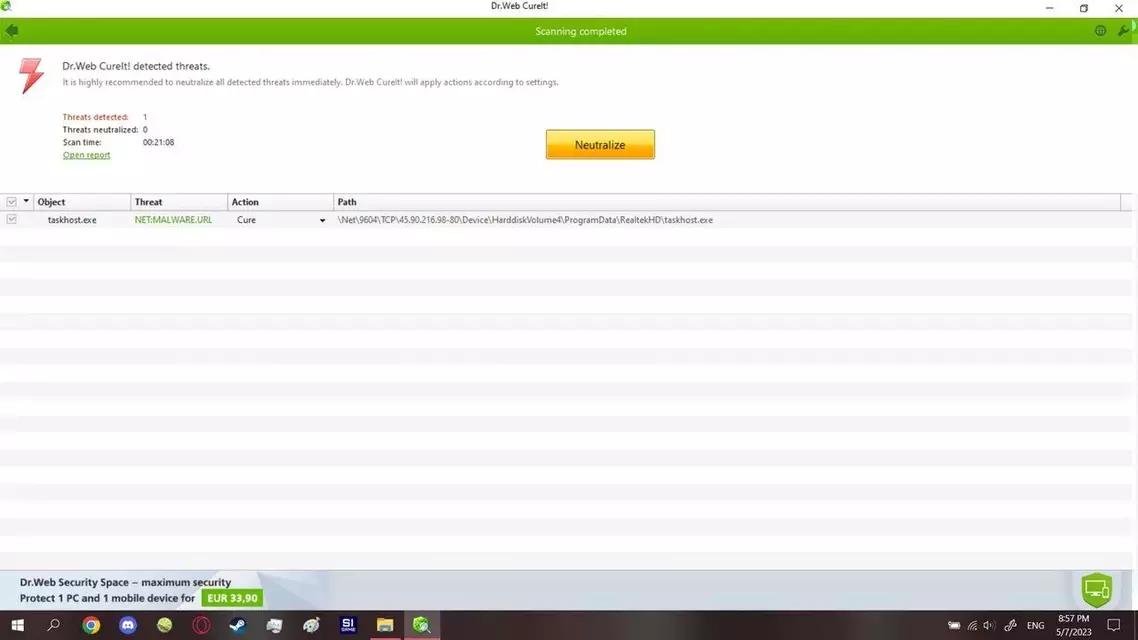This screenshot has height=640, width=1138.
Task: Sort by Action column header
Action: pyautogui.click(x=280, y=202)
